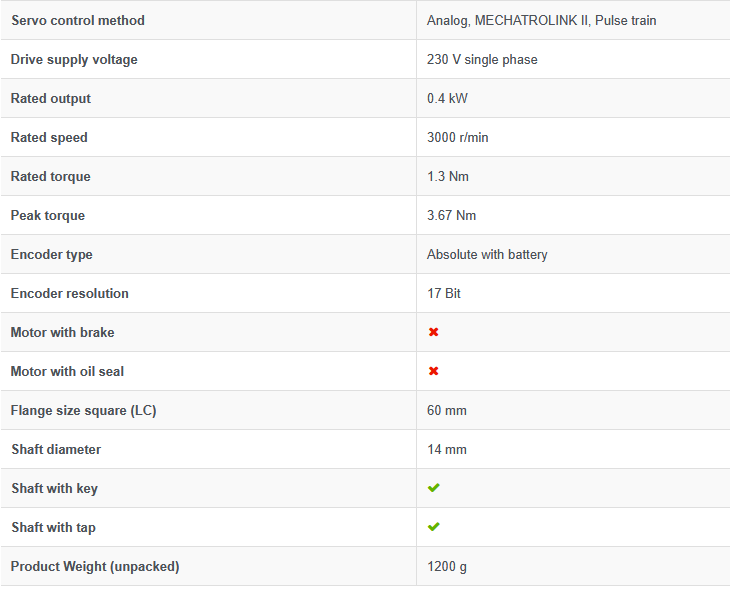Click the red X beside Motor with oil seal
730x591 pixels.
(433, 371)
